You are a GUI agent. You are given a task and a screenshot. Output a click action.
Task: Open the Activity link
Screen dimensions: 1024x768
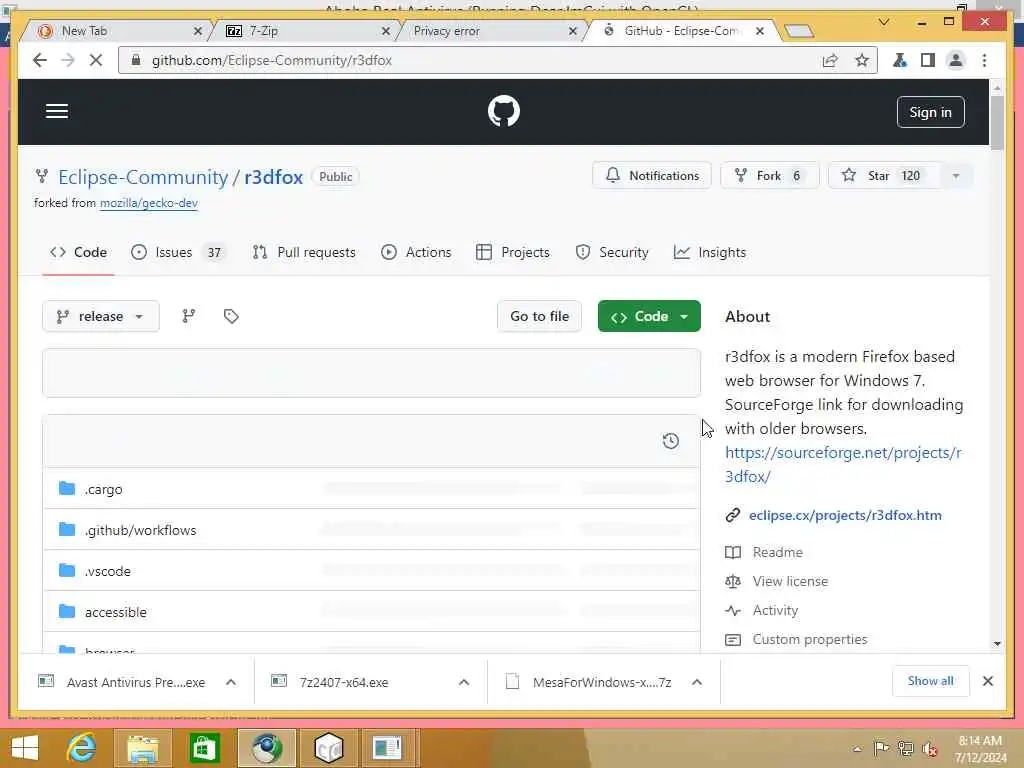coord(775,611)
